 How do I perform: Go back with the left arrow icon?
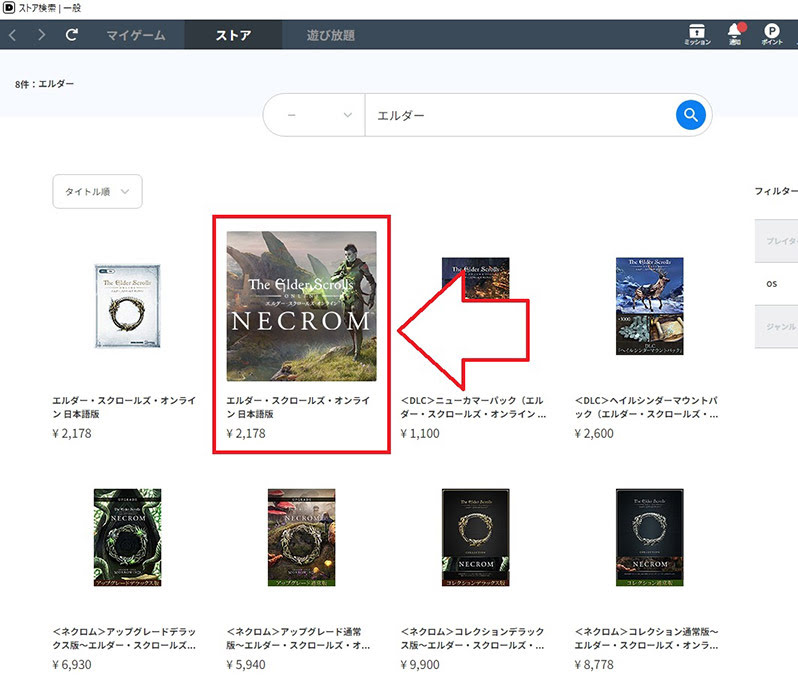pyautogui.click(x=13, y=35)
